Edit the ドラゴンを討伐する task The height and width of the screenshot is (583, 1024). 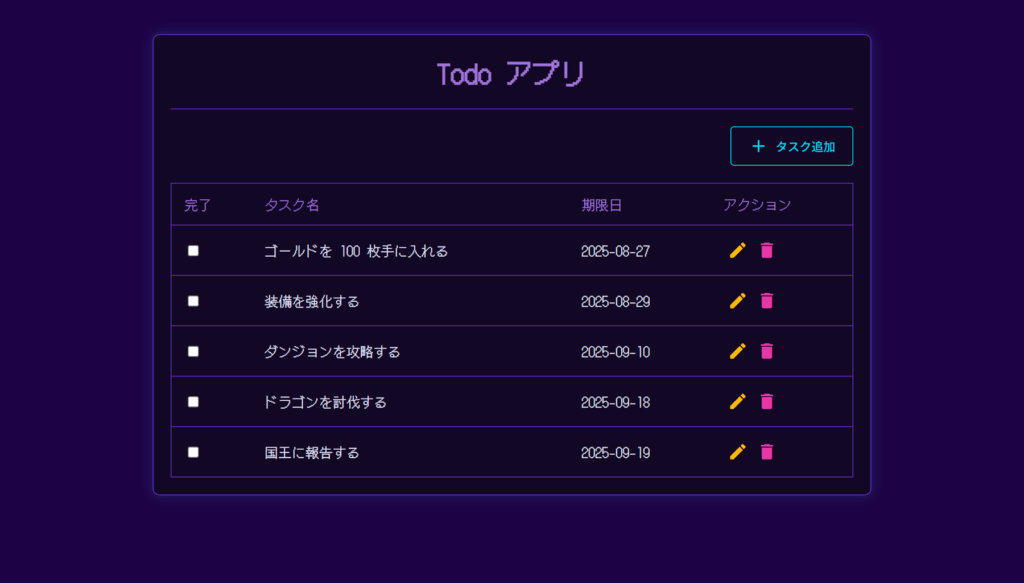[738, 402]
